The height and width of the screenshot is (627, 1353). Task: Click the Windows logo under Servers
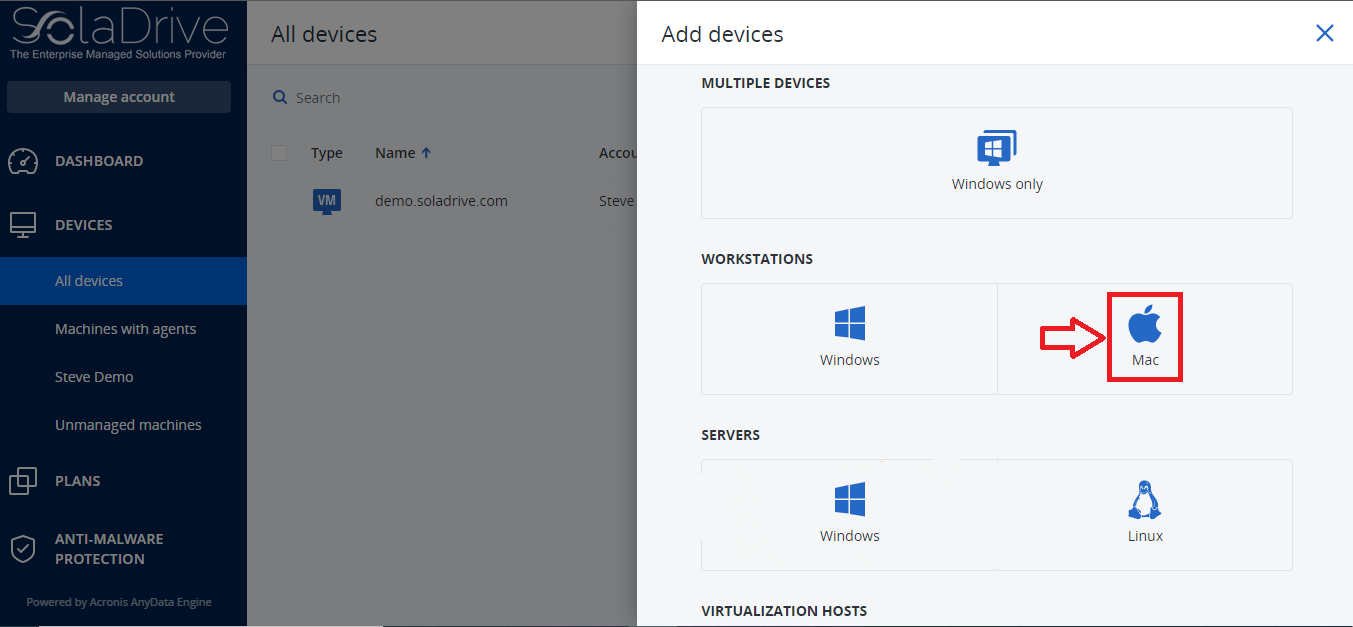pyautogui.click(x=850, y=500)
